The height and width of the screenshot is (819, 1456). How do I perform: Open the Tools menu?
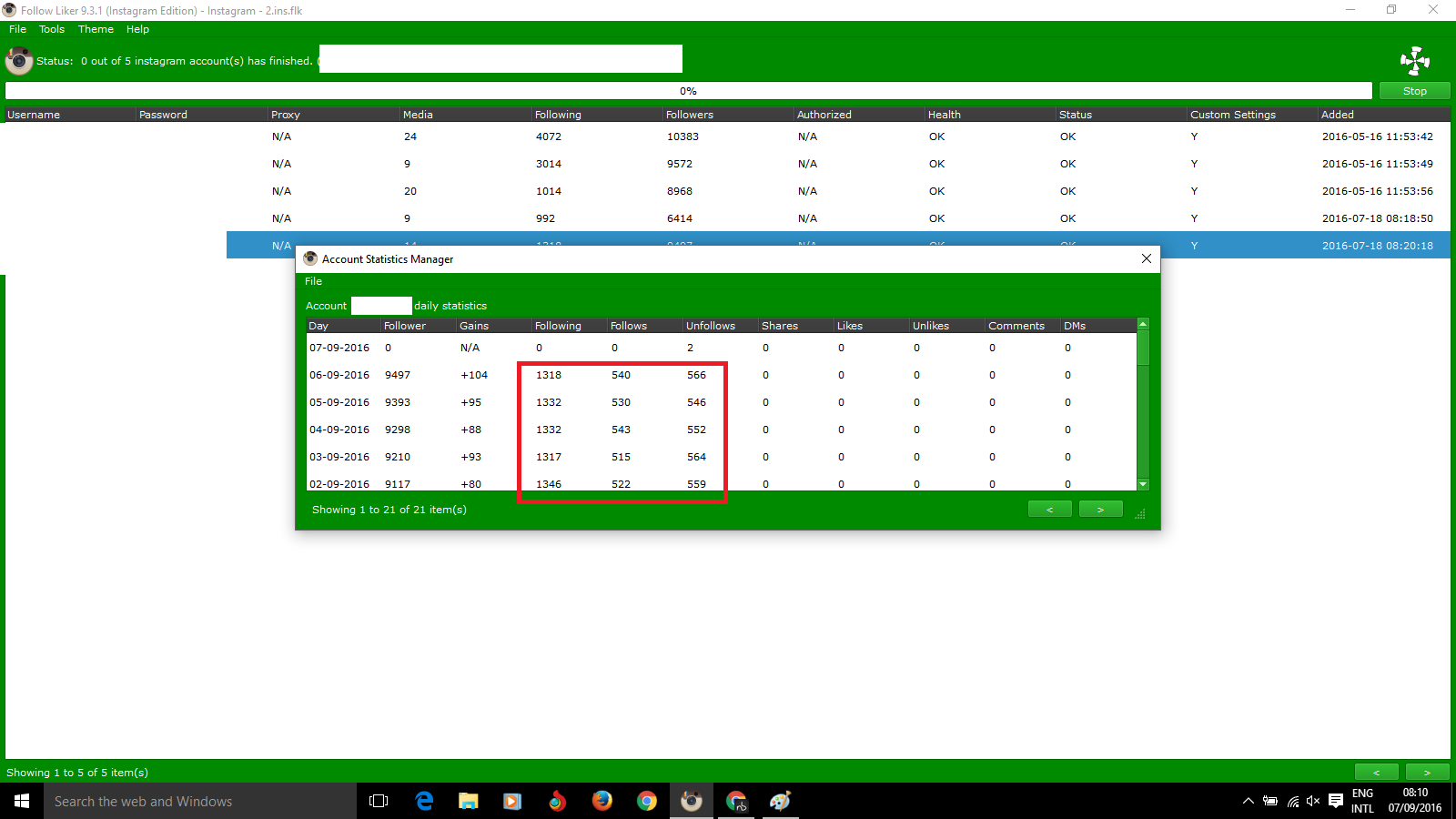coord(52,29)
